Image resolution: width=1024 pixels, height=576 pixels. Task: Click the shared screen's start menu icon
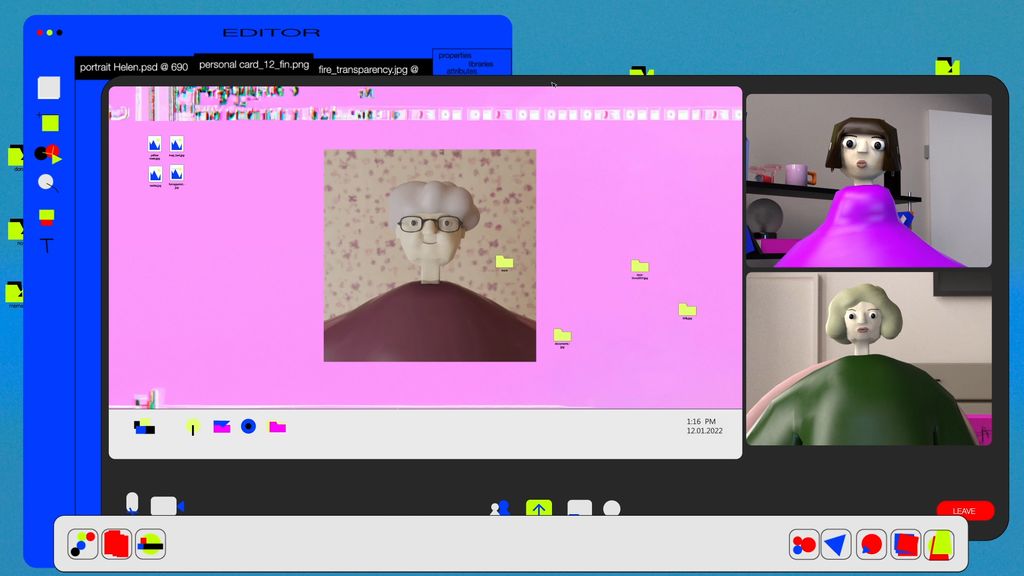coord(144,428)
